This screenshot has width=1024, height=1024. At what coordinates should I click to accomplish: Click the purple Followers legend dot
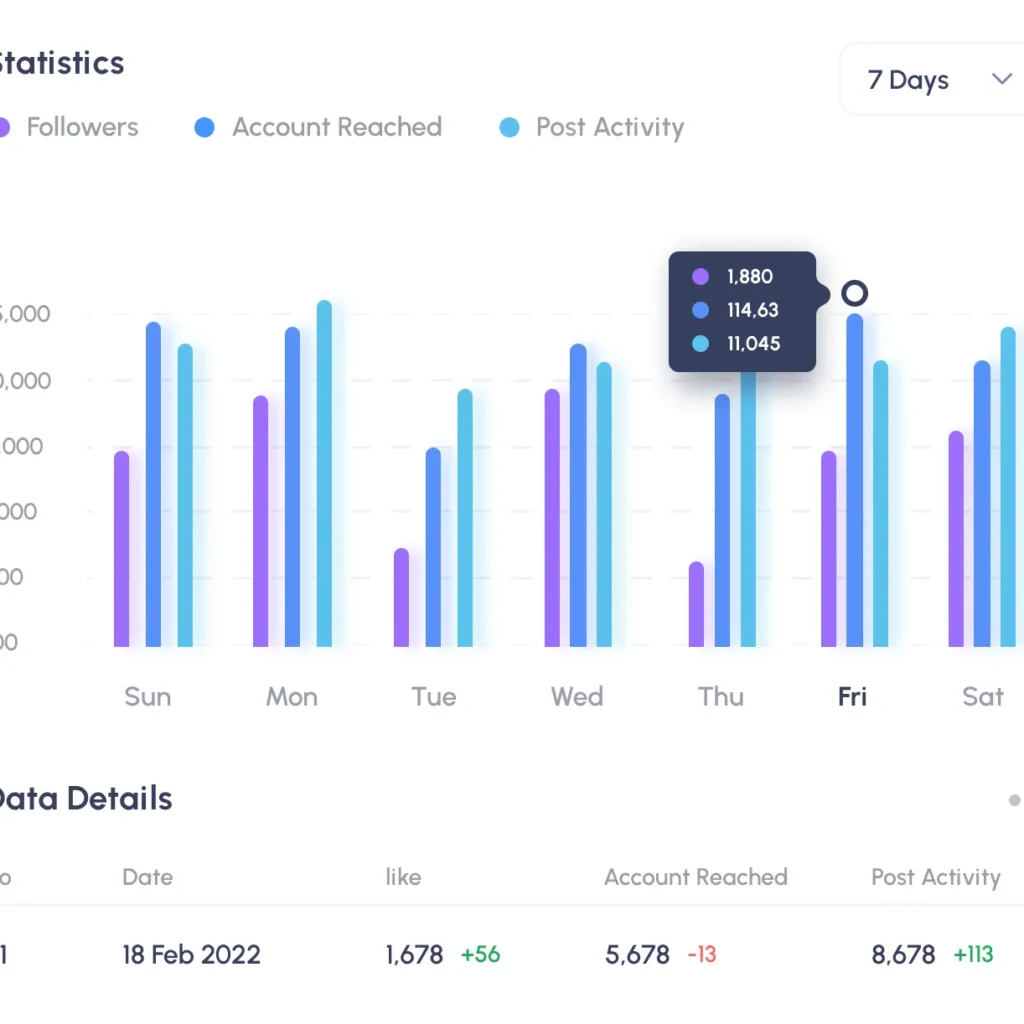click(x=3, y=128)
